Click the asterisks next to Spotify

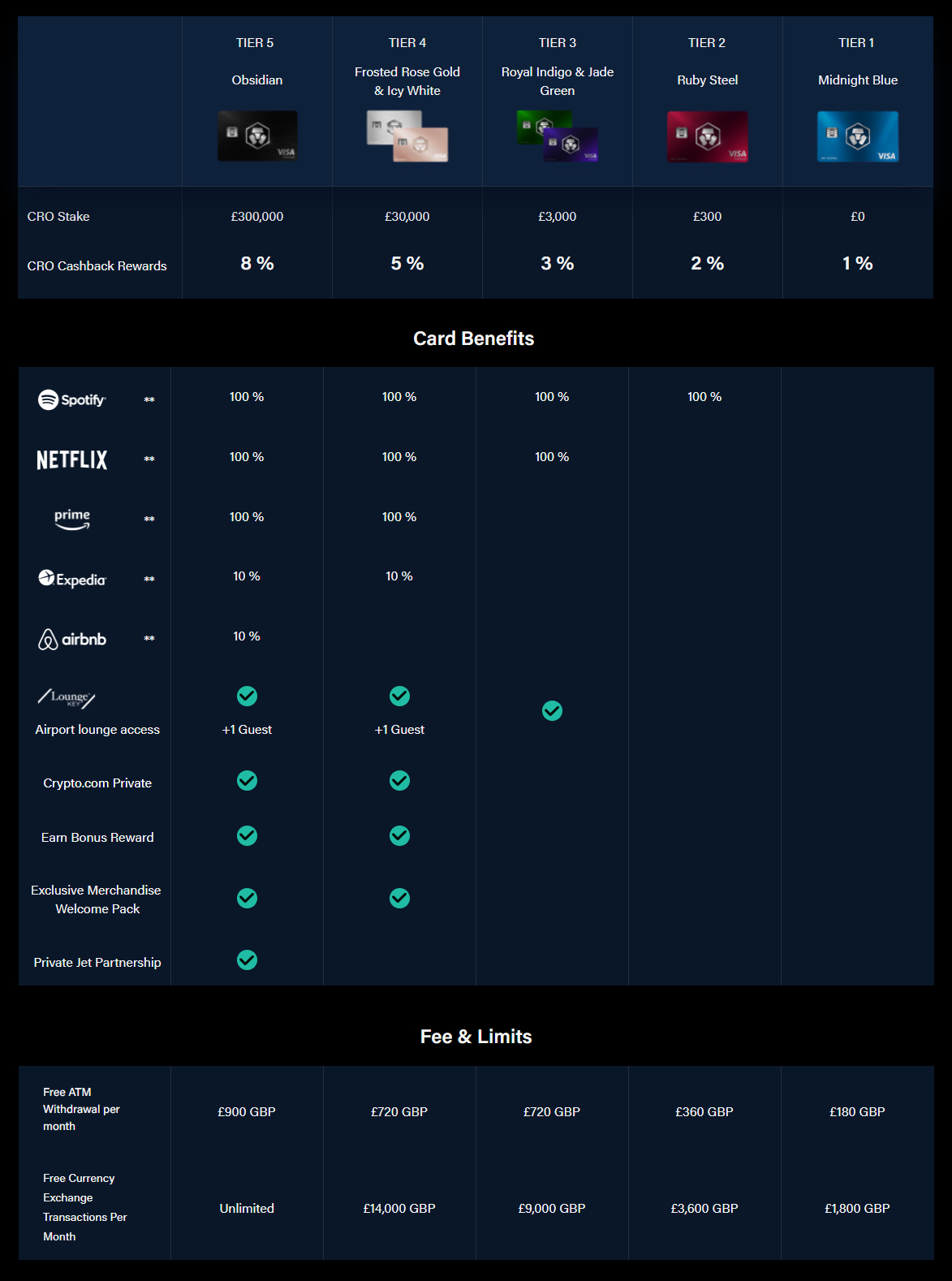tap(149, 399)
